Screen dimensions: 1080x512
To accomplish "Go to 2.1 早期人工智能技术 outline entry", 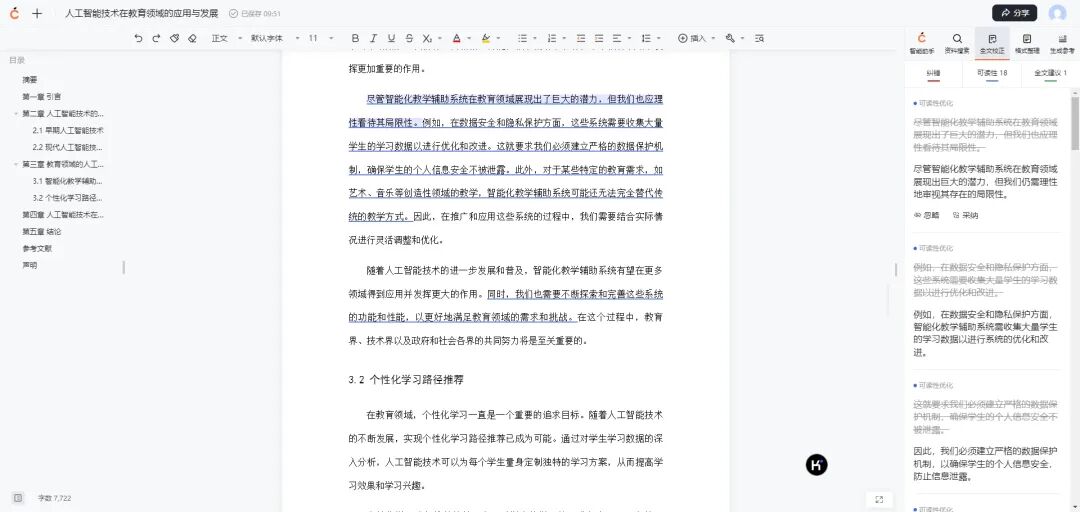I will pos(68,130).
